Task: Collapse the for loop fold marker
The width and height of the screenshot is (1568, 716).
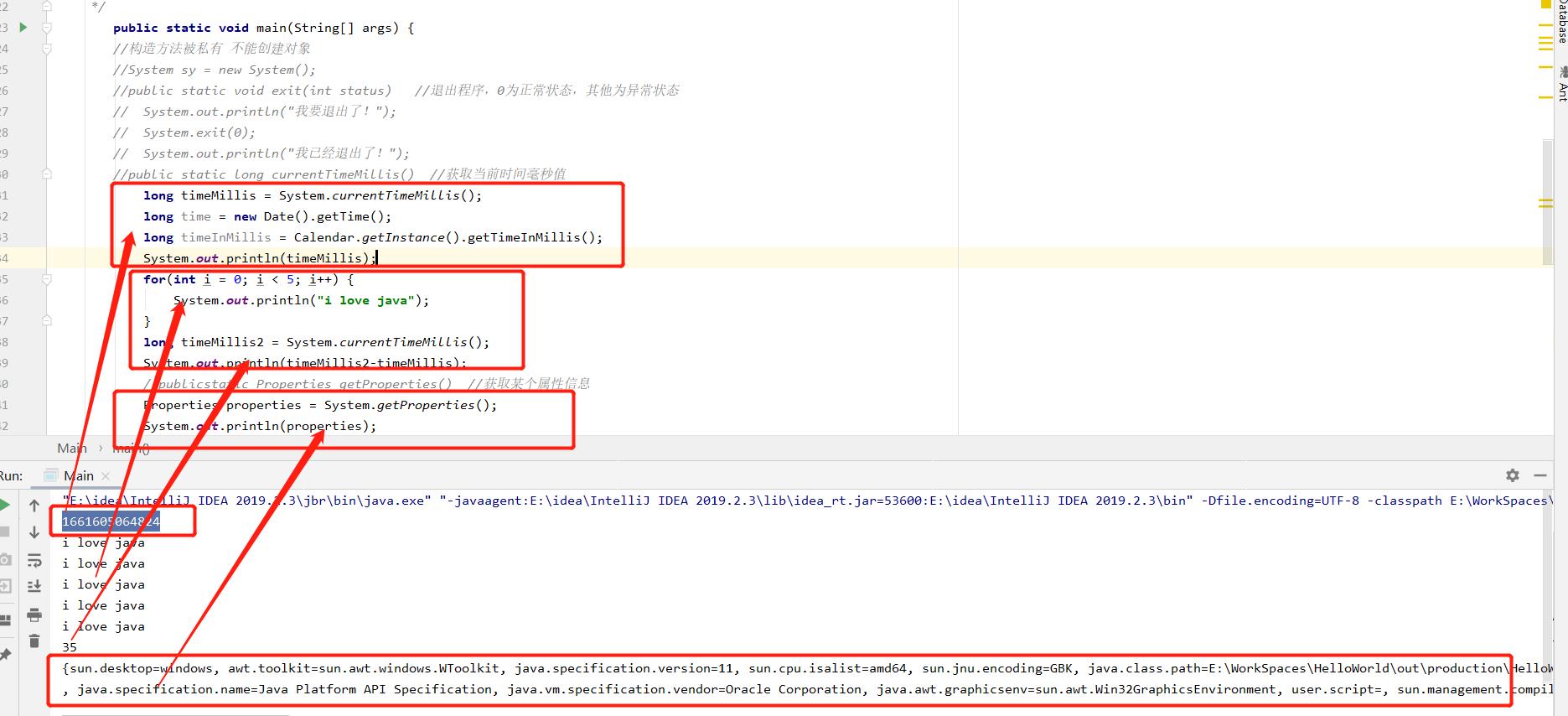Action: point(47,279)
